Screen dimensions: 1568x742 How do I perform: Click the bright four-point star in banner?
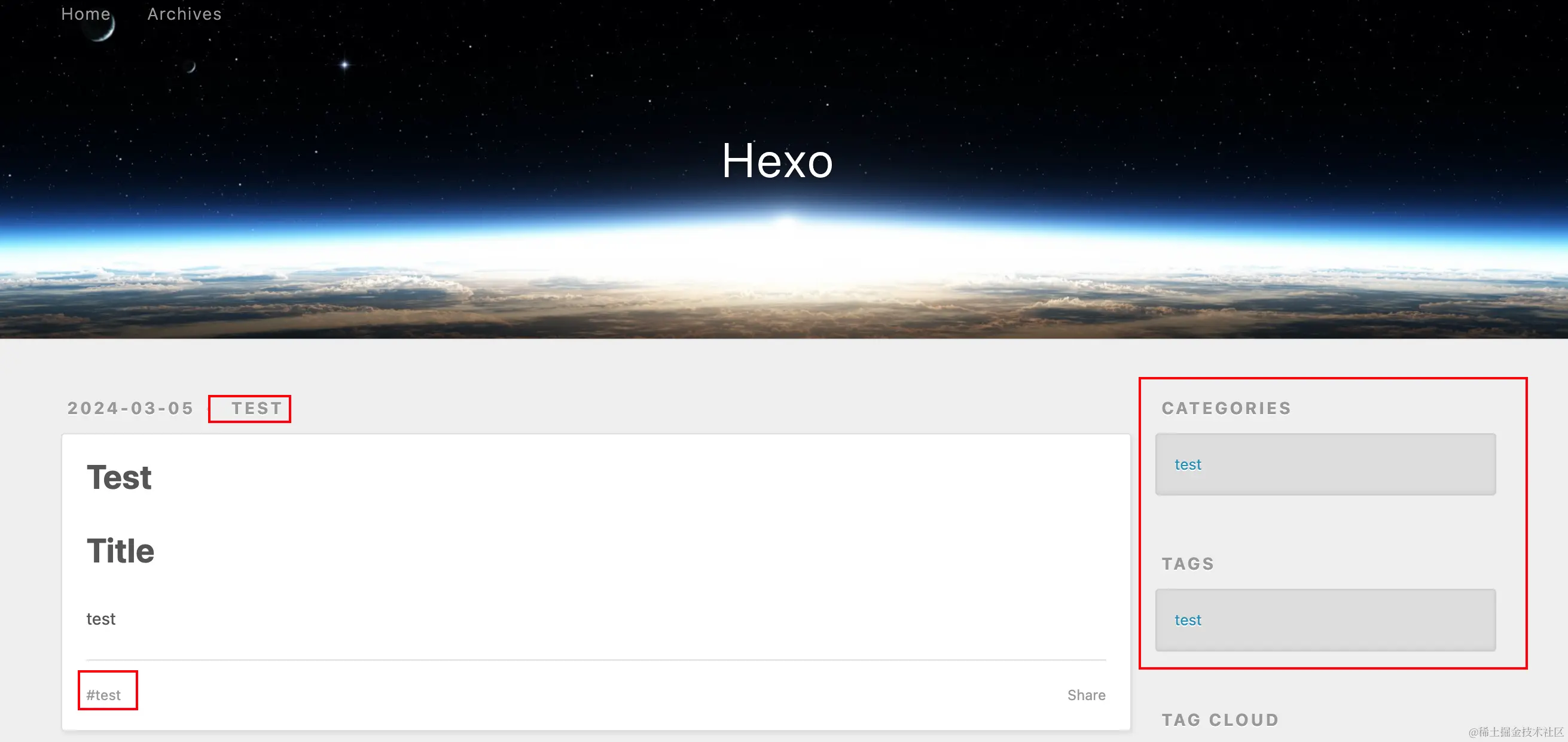coord(344,65)
